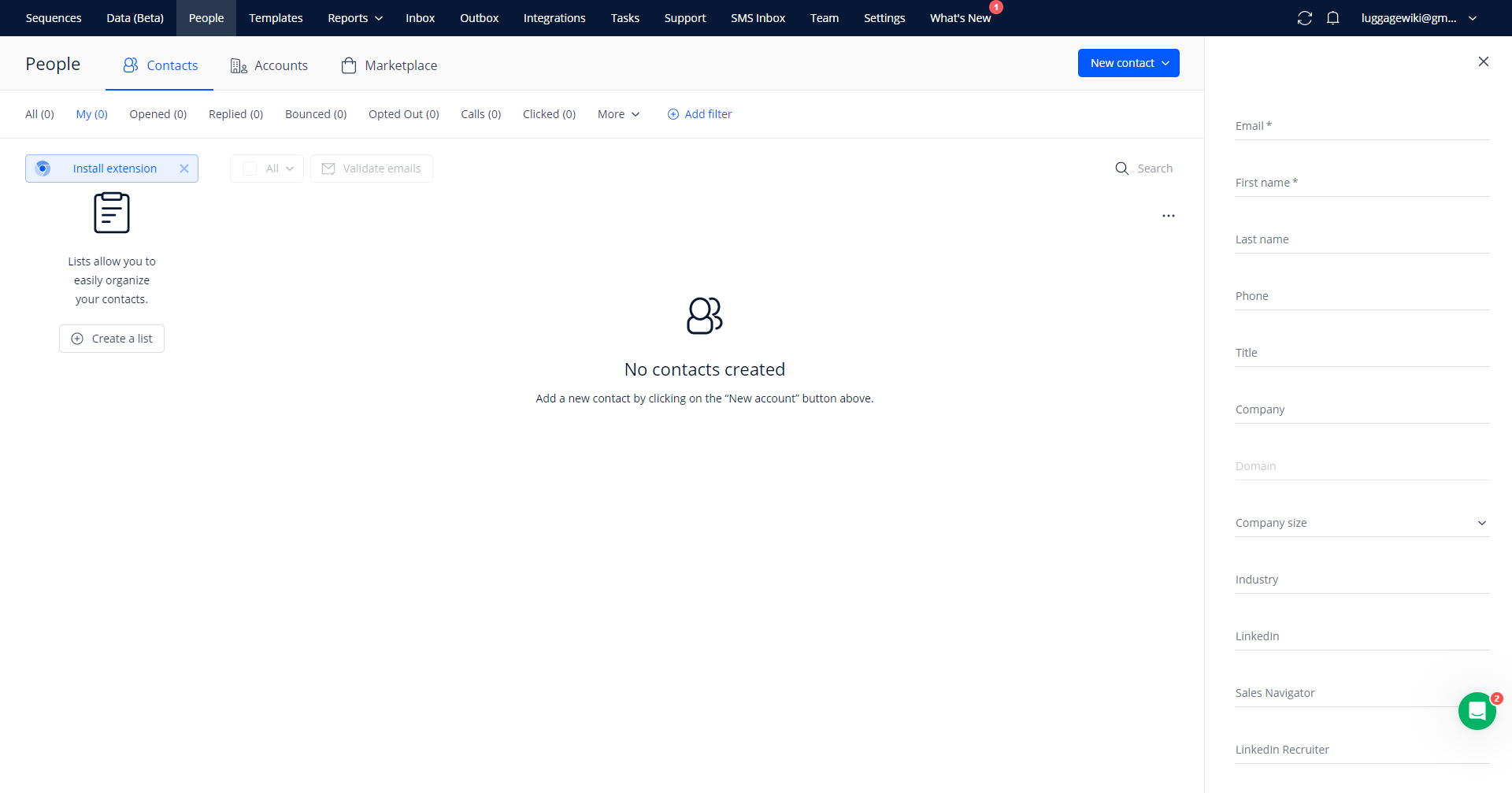
Task: Click Create a list button
Action: point(112,339)
